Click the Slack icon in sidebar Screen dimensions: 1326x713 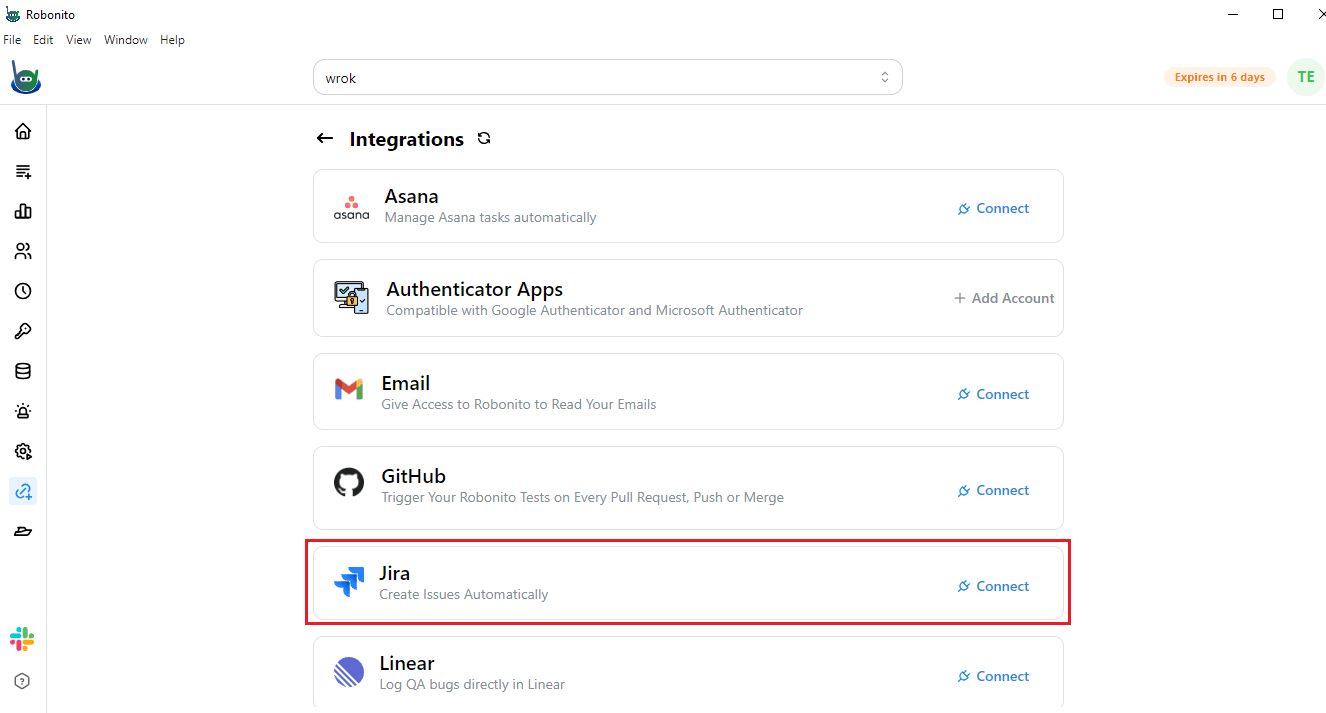click(x=22, y=639)
